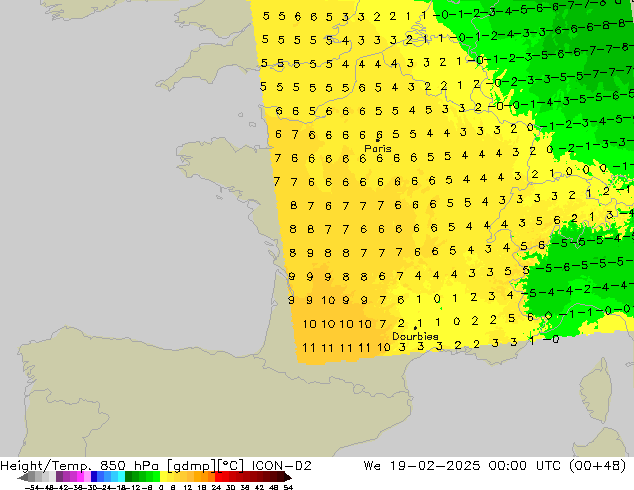634x490 pixels.
Task: Select the black dot marker above Paris label
Action: [378, 140]
